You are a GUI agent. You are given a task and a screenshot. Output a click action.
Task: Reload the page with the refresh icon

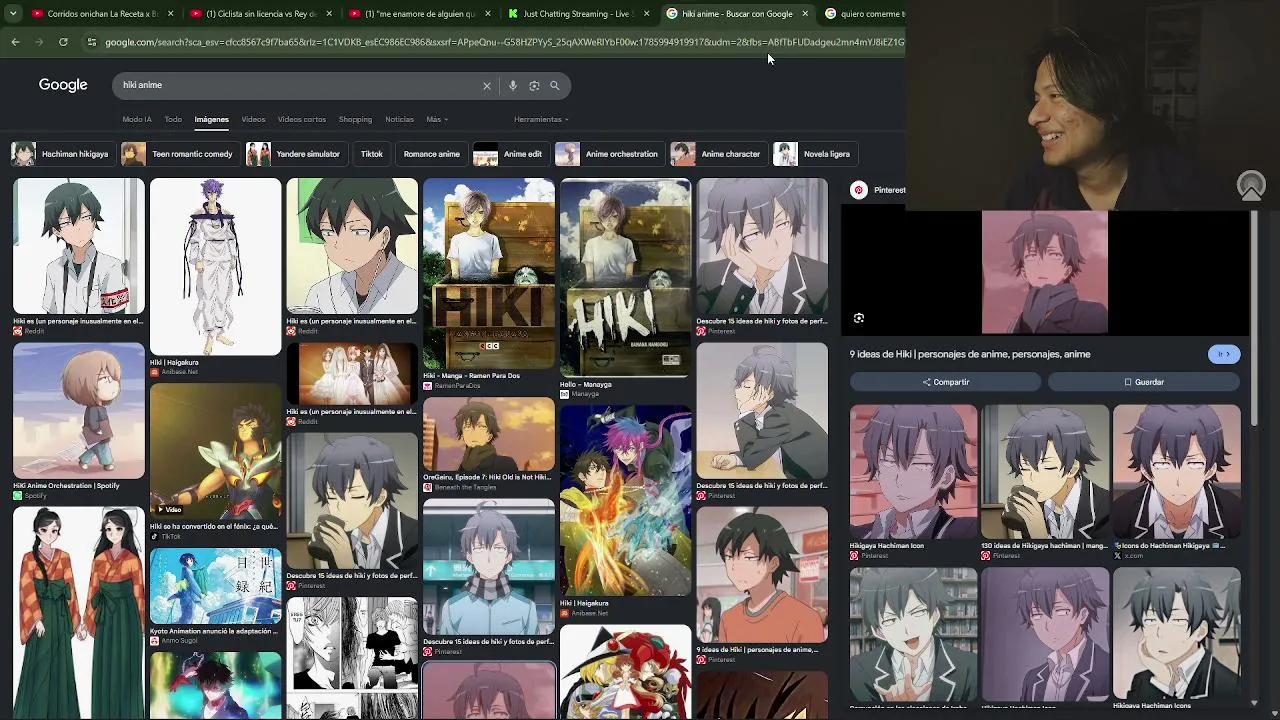63,42
